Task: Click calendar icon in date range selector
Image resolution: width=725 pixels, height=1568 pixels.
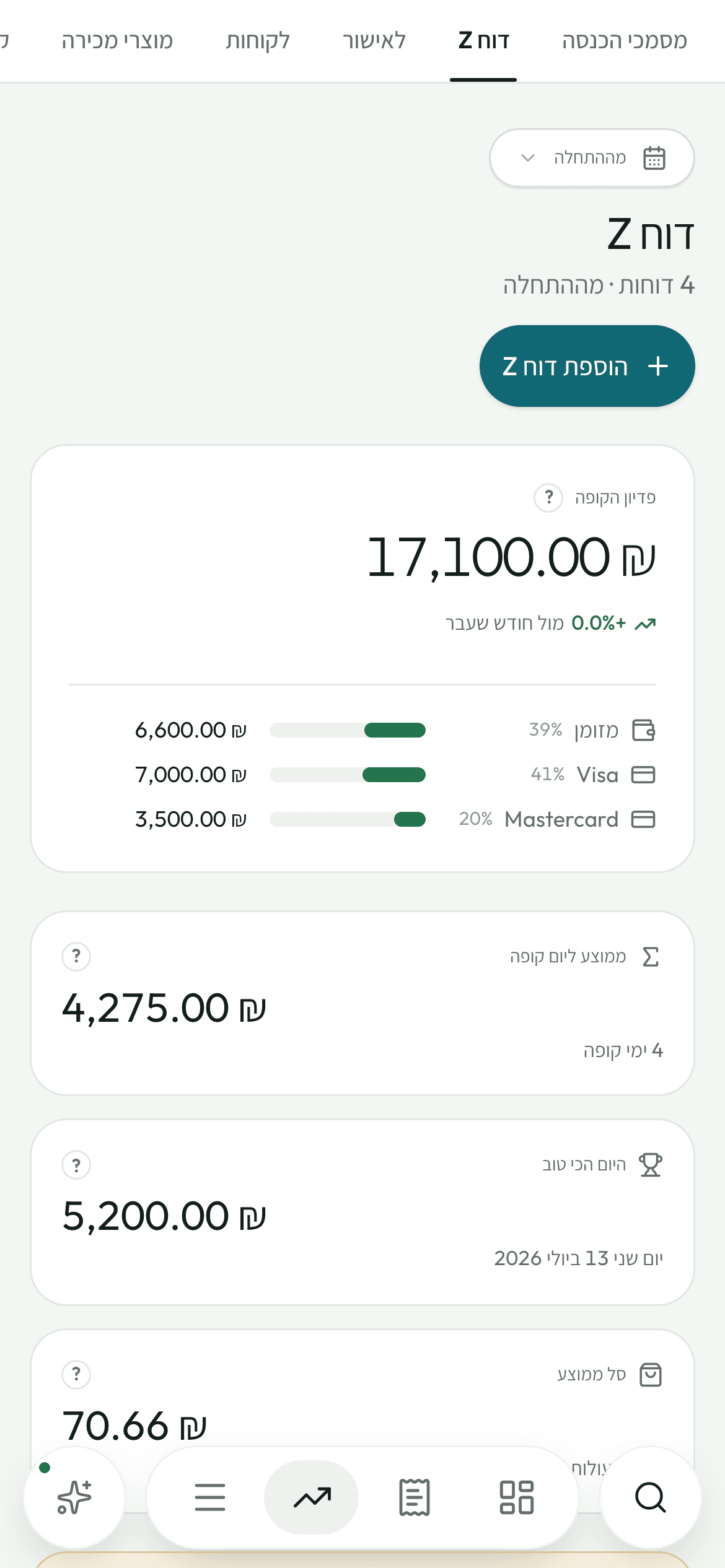Action: coord(654,158)
